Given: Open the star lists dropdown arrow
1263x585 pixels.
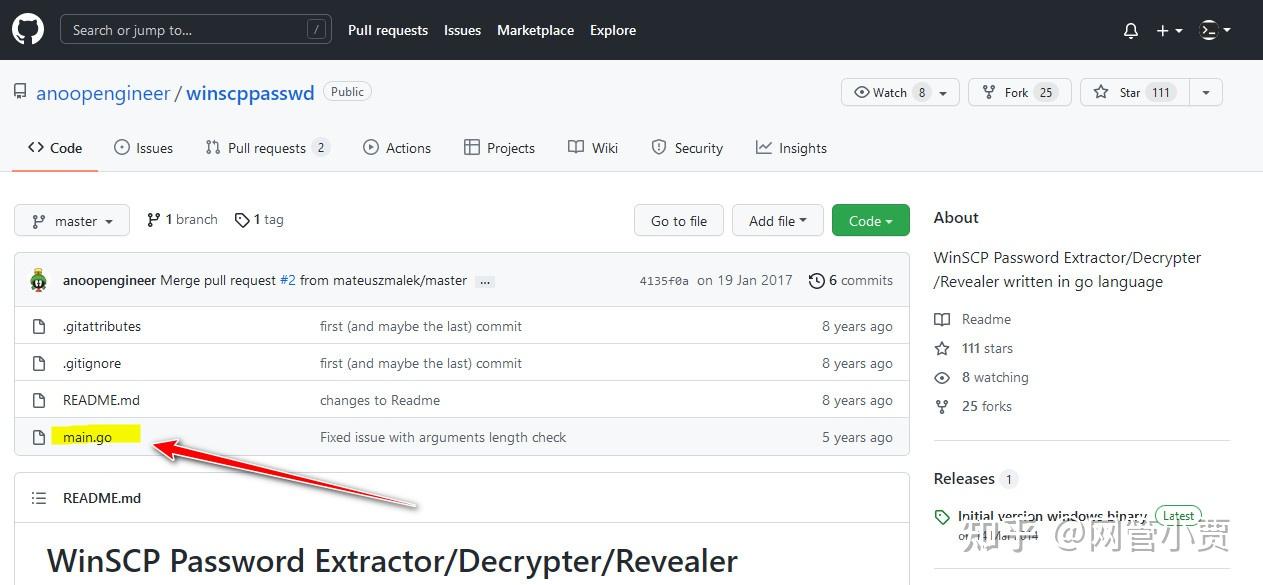Looking at the screenshot, I should pos(1206,92).
